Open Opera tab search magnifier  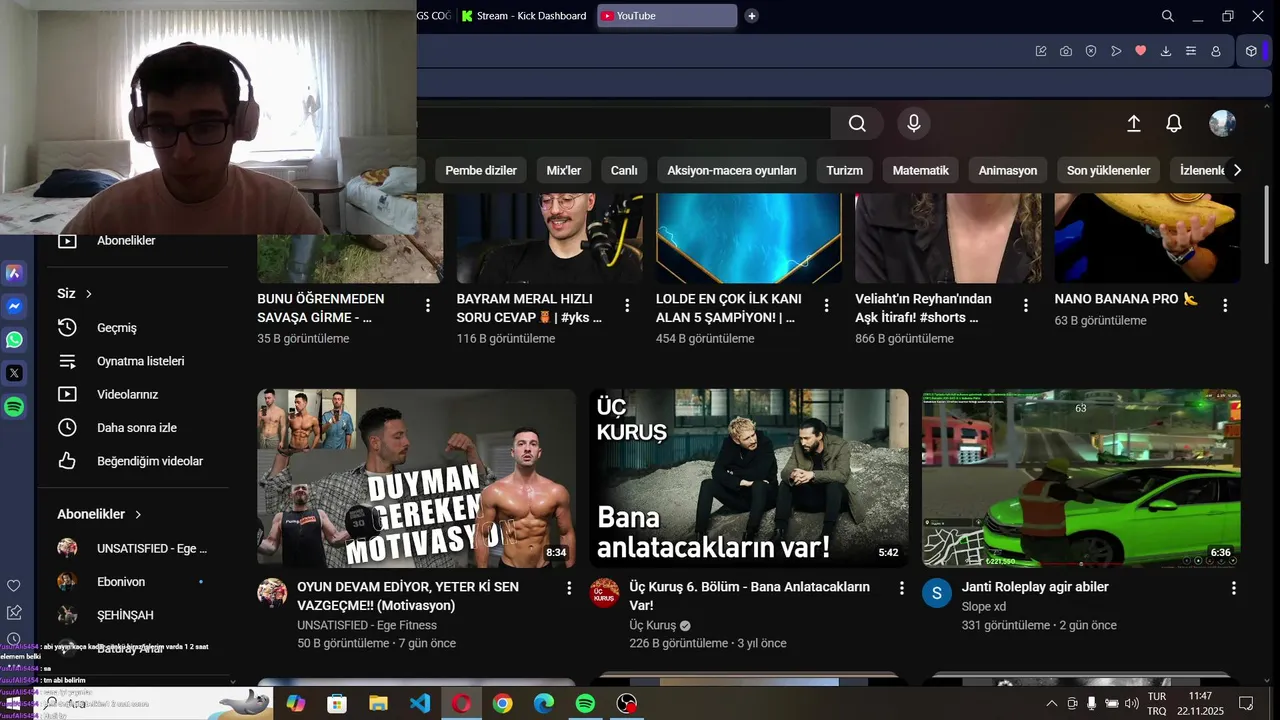(1168, 16)
